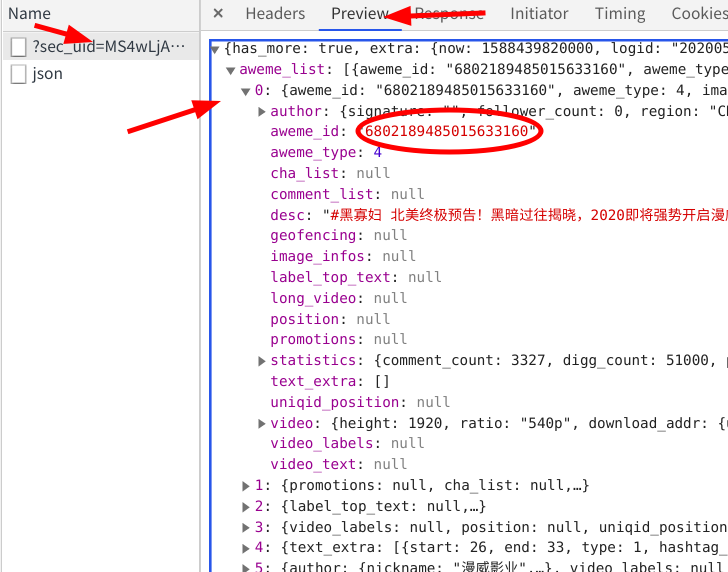Collapse the root has_more JSON object

[216, 49]
